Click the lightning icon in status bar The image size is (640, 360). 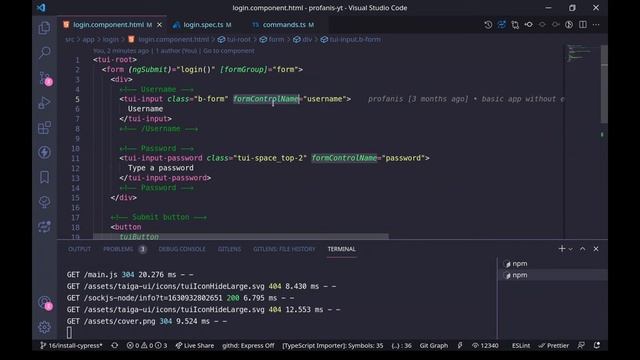point(460,345)
